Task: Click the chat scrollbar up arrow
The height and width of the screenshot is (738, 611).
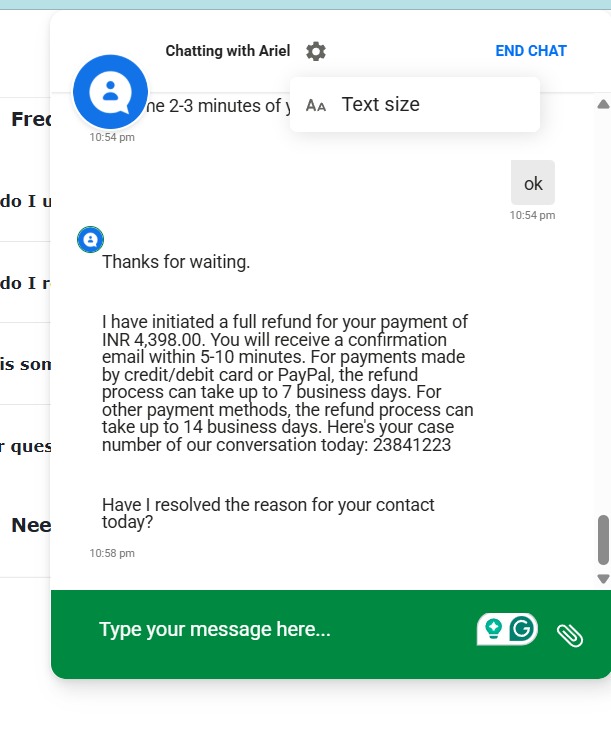Action: tap(603, 104)
